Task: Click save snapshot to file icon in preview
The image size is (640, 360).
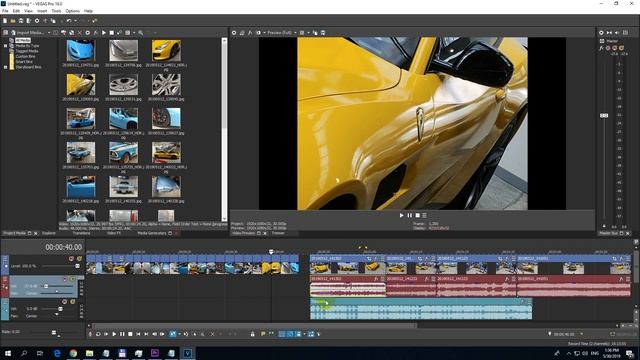Action: pos(323,33)
